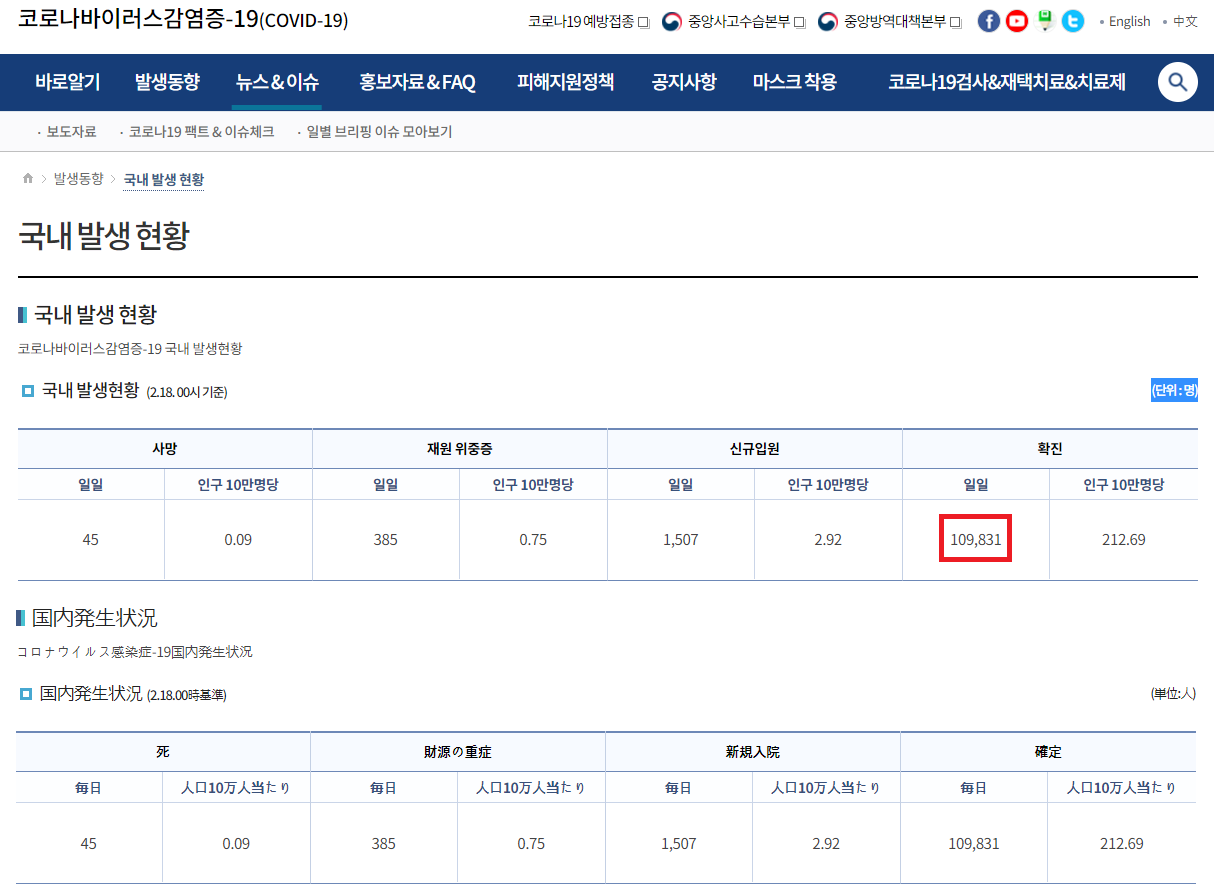Go to the 피해지원정책 menu
1214x889 pixels.
click(566, 82)
